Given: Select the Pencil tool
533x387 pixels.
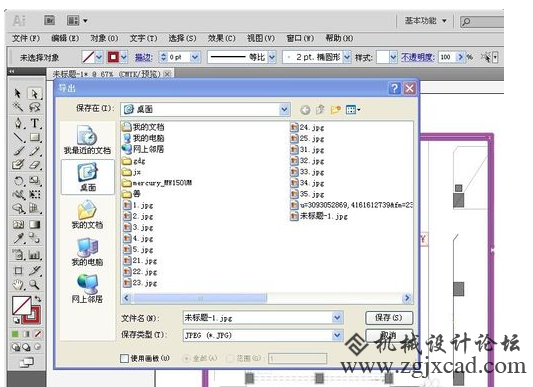Looking at the screenshot, I should [x=35, y=151].
